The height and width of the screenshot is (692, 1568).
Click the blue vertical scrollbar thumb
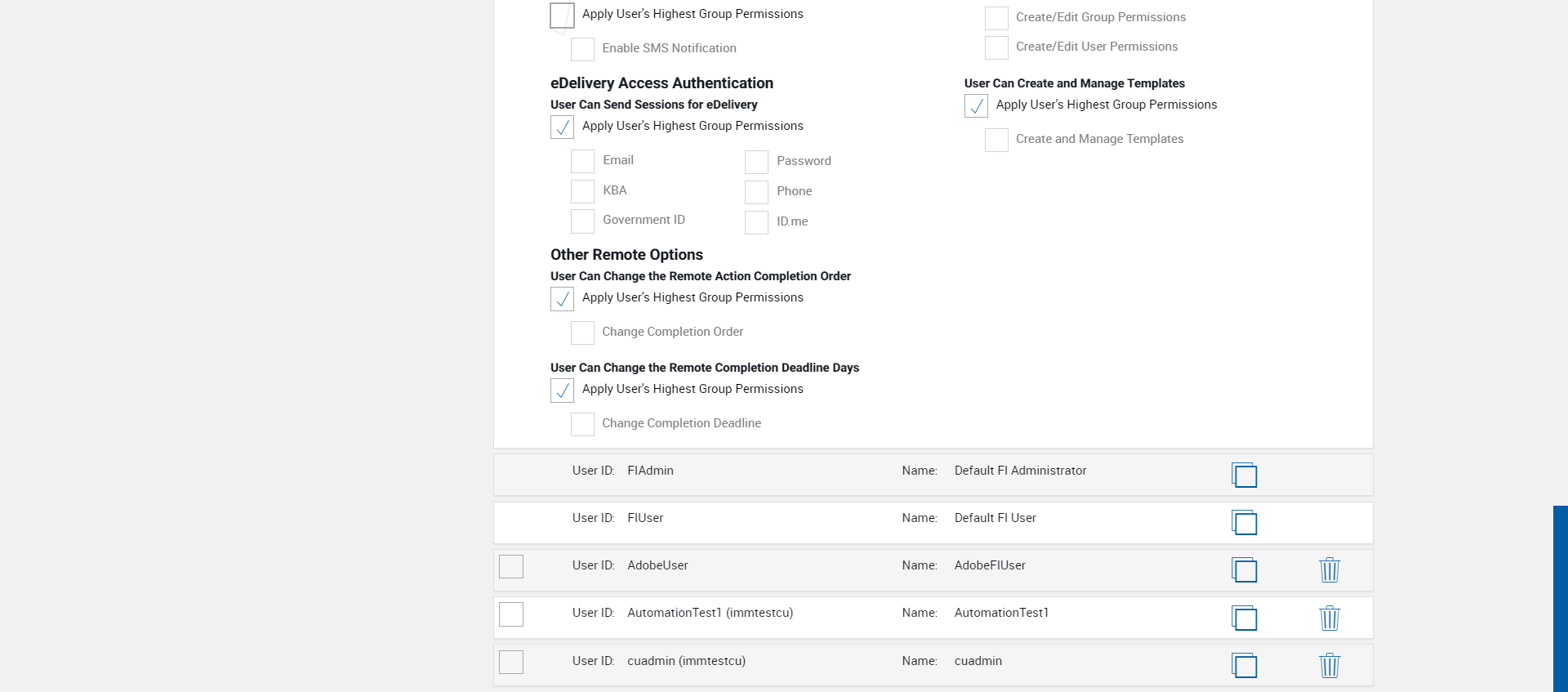click(x=1560, y=598)
